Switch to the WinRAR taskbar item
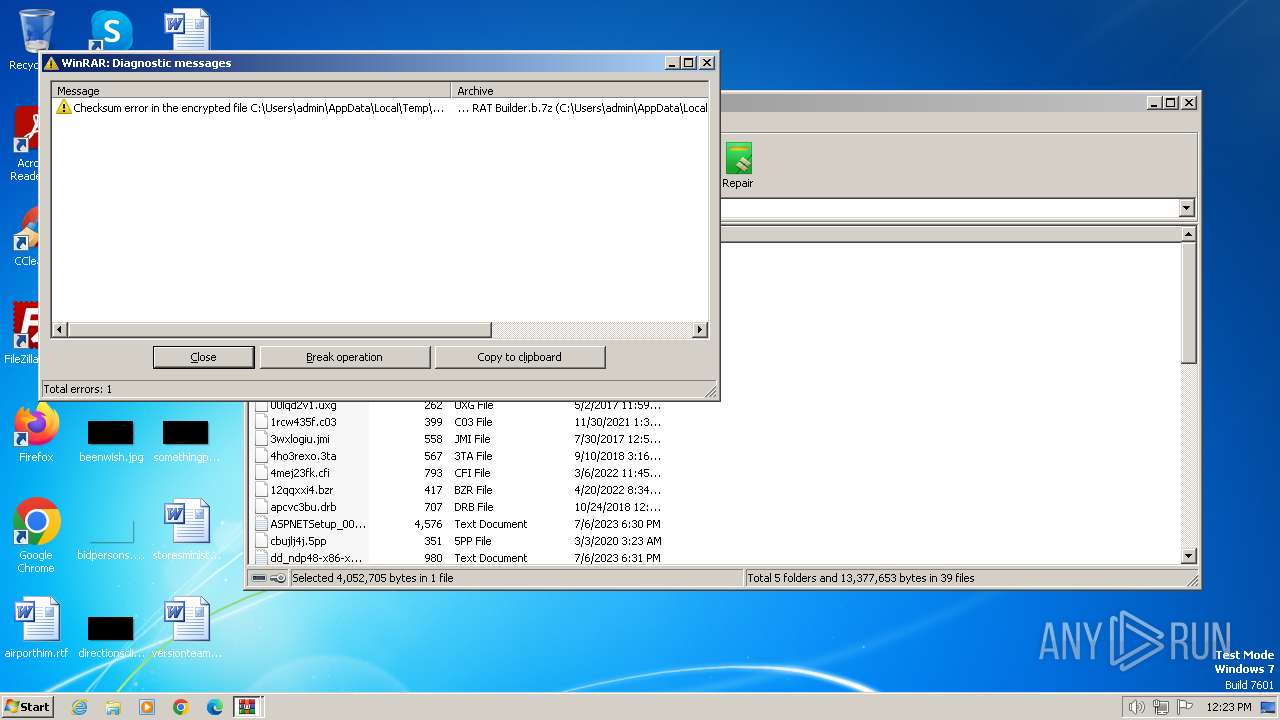Screen dimensions: 1280x720 tap(247, 707)
